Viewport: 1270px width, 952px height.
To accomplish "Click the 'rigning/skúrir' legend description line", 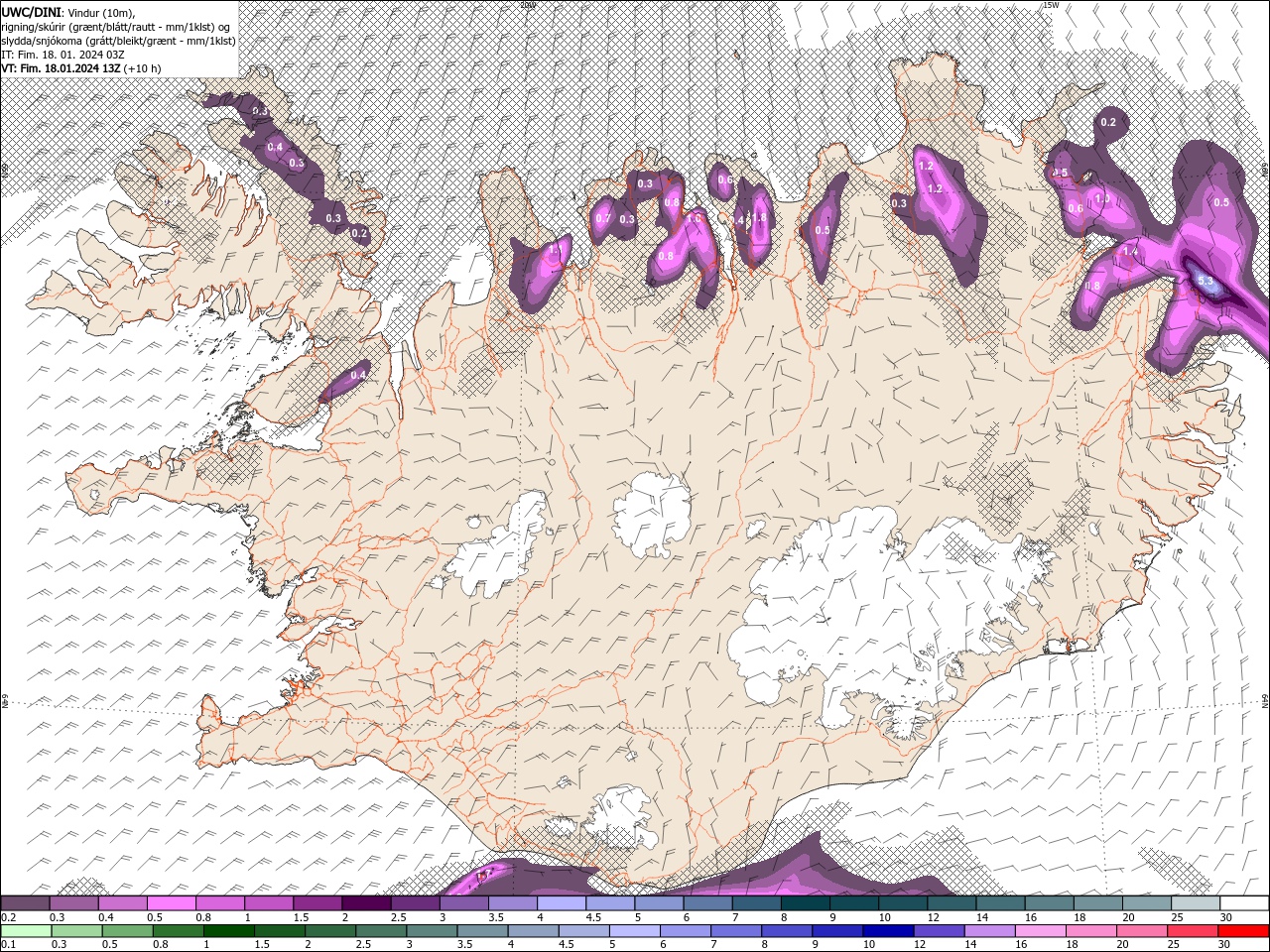I will 116,27.
